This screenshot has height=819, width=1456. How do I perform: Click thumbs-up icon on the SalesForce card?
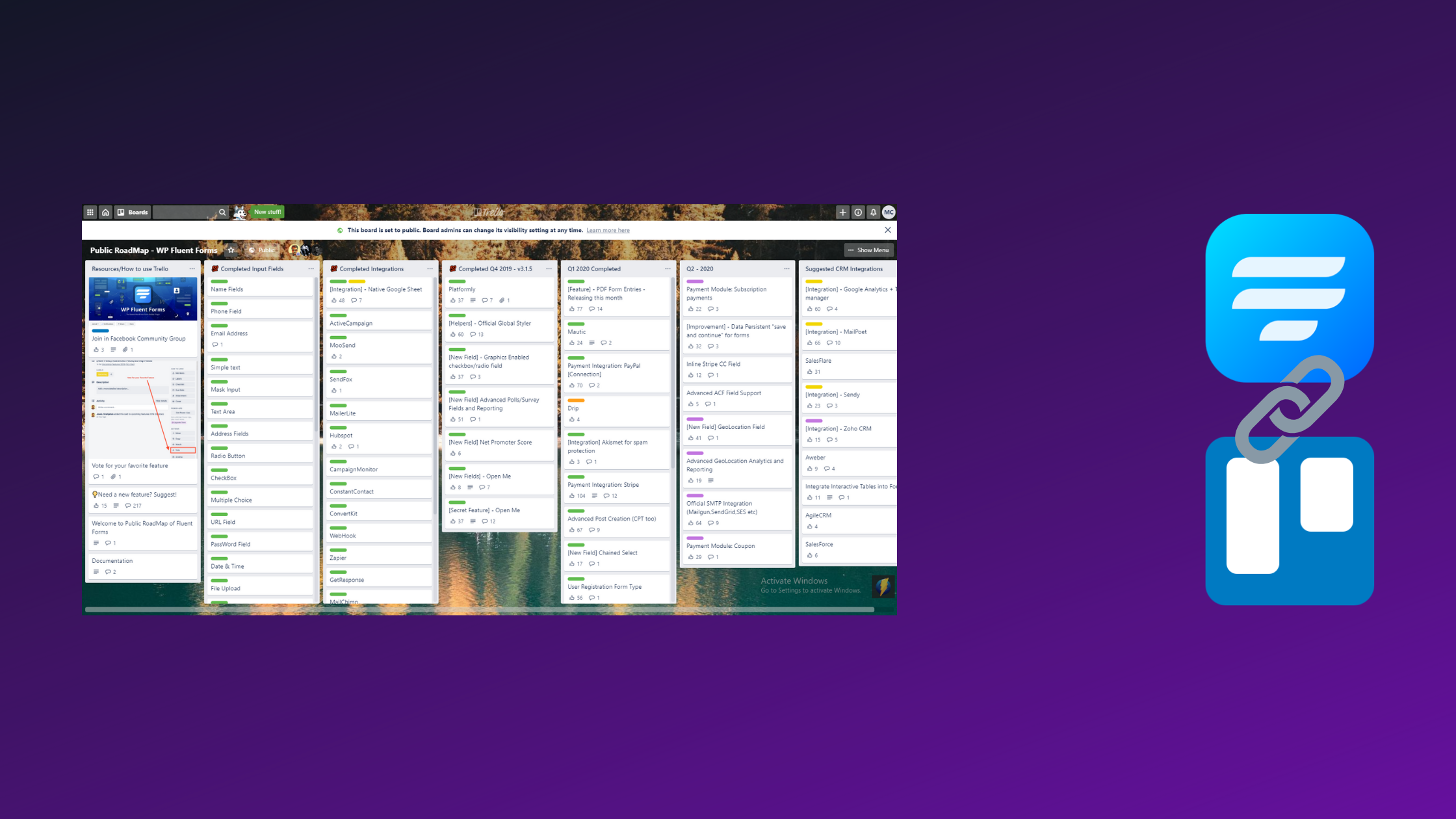(810, 555)
